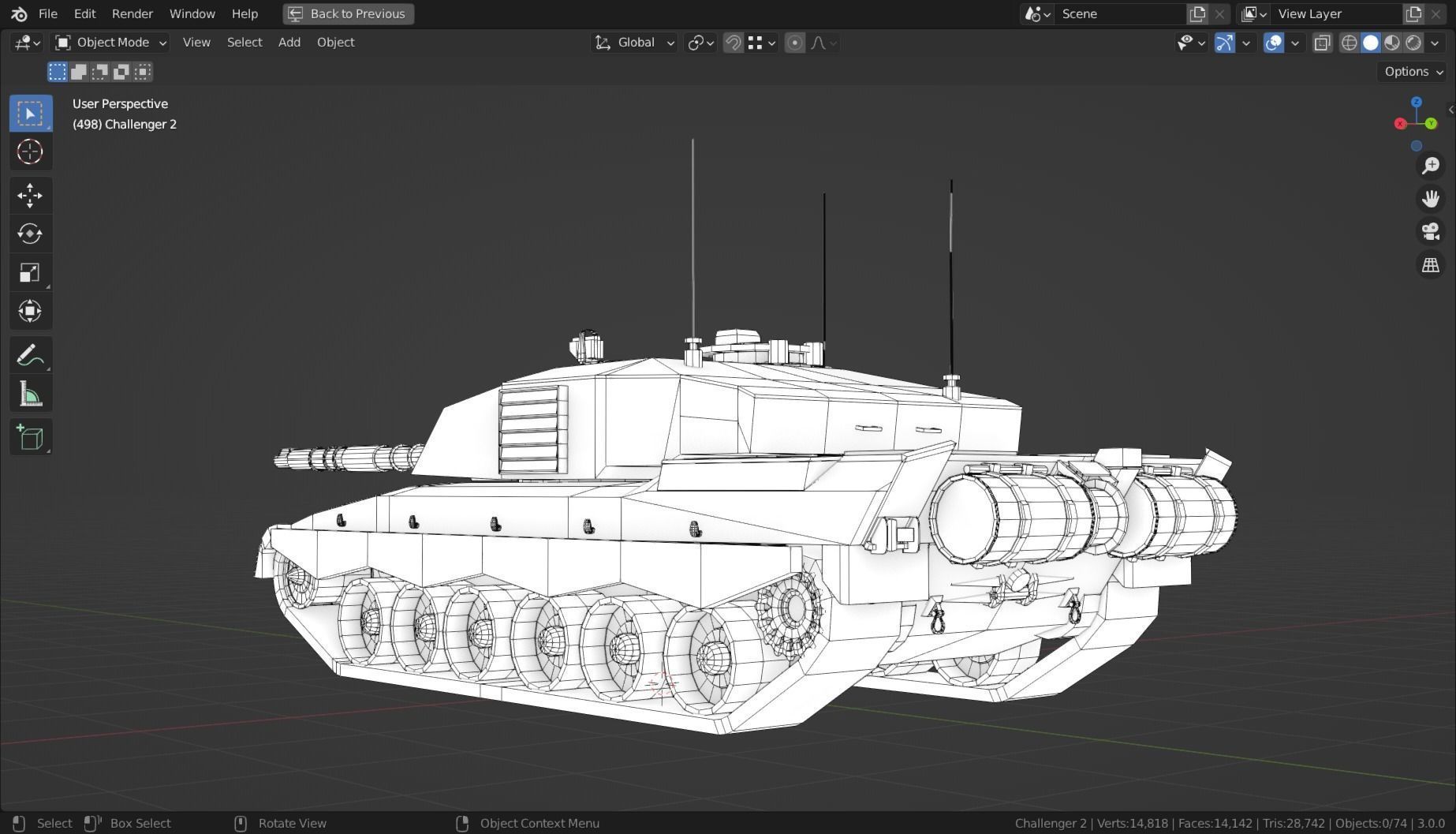Activate the Annotate pencil tool

click(30, 355)
